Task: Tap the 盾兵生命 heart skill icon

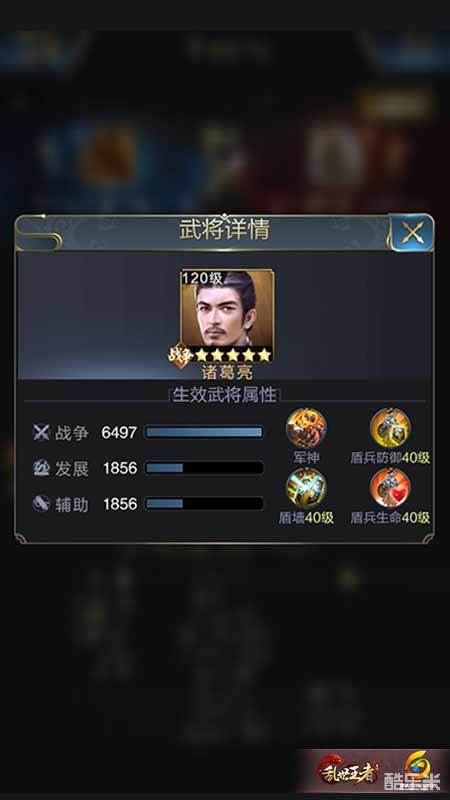Action: pyautogui.click(x=390, y=488)
